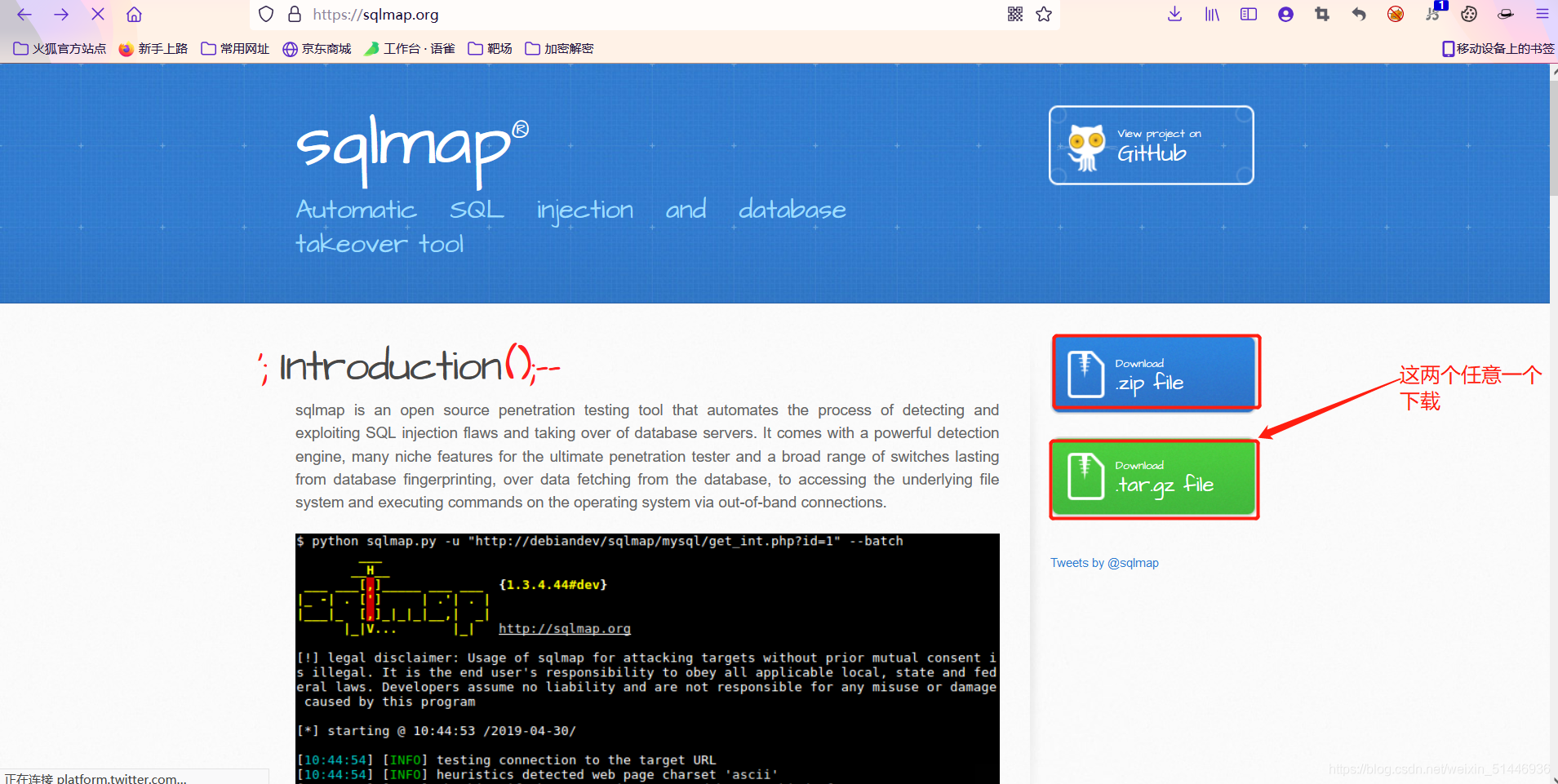Open the Firefox application menu
The height and width of the screenshot is (784, 1558).
1542,14
